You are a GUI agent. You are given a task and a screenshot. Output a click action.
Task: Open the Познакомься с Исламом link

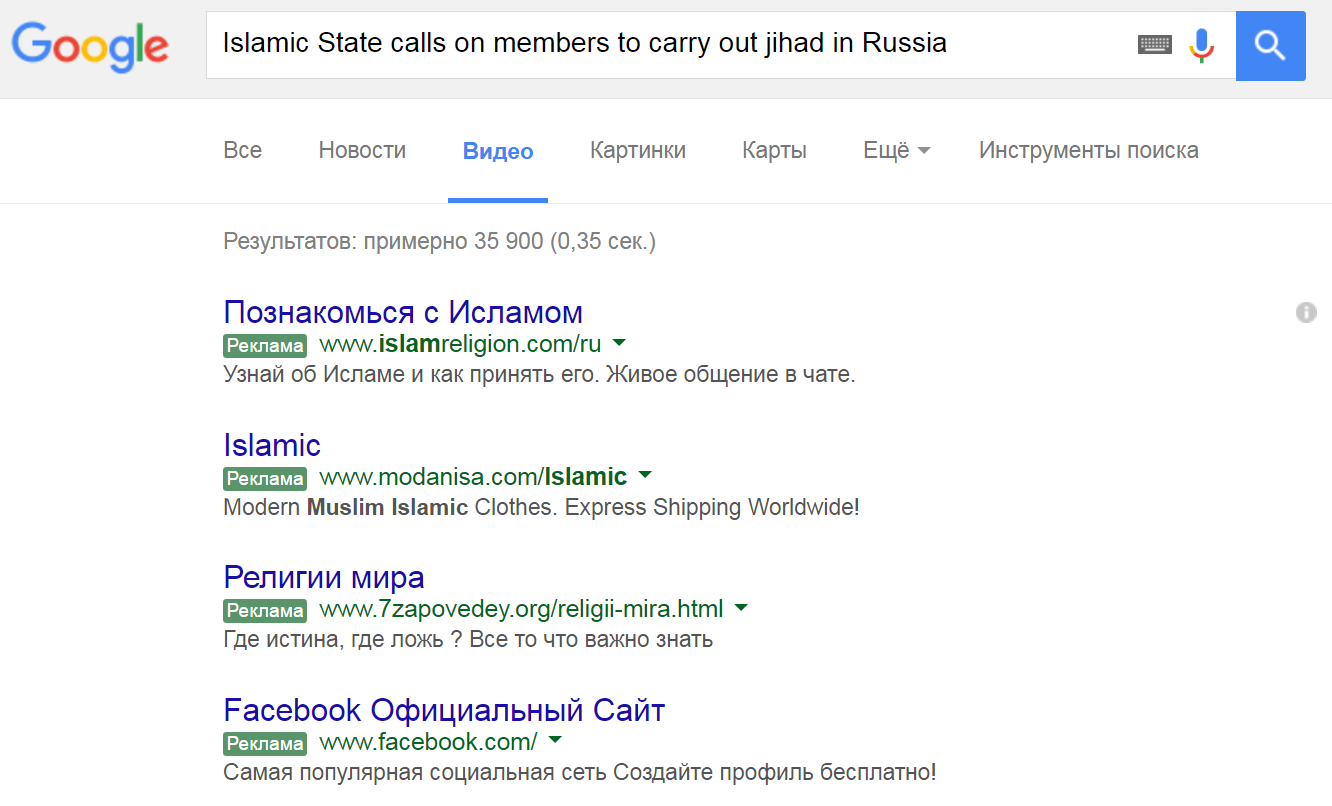pos(403,312)
